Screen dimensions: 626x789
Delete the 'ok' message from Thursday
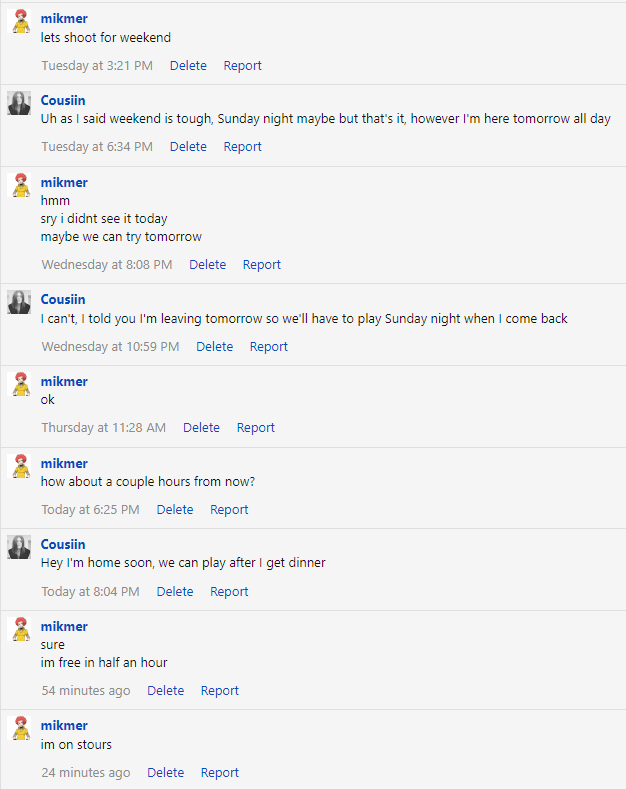[x=201, y=428]
